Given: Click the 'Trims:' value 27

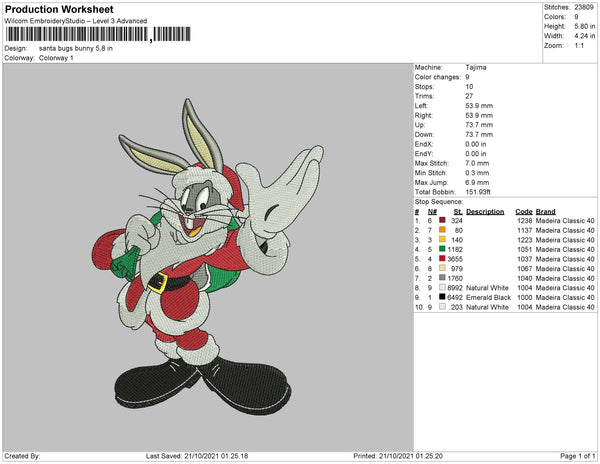Looking at the screenshot, I should (x=469, y=96).
